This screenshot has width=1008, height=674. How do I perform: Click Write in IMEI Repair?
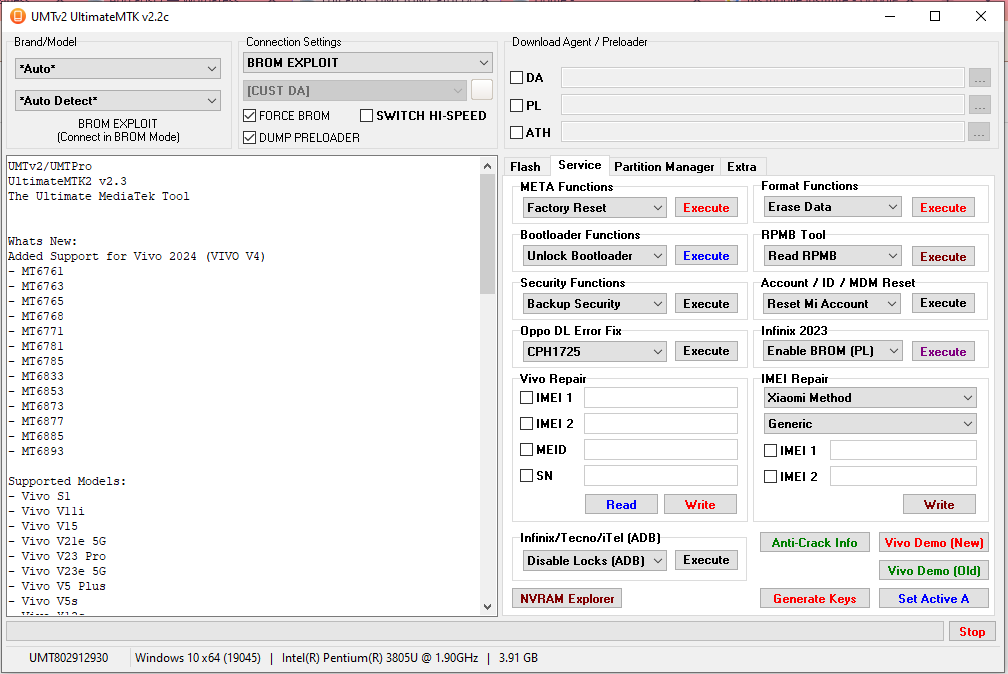(939, 505)
